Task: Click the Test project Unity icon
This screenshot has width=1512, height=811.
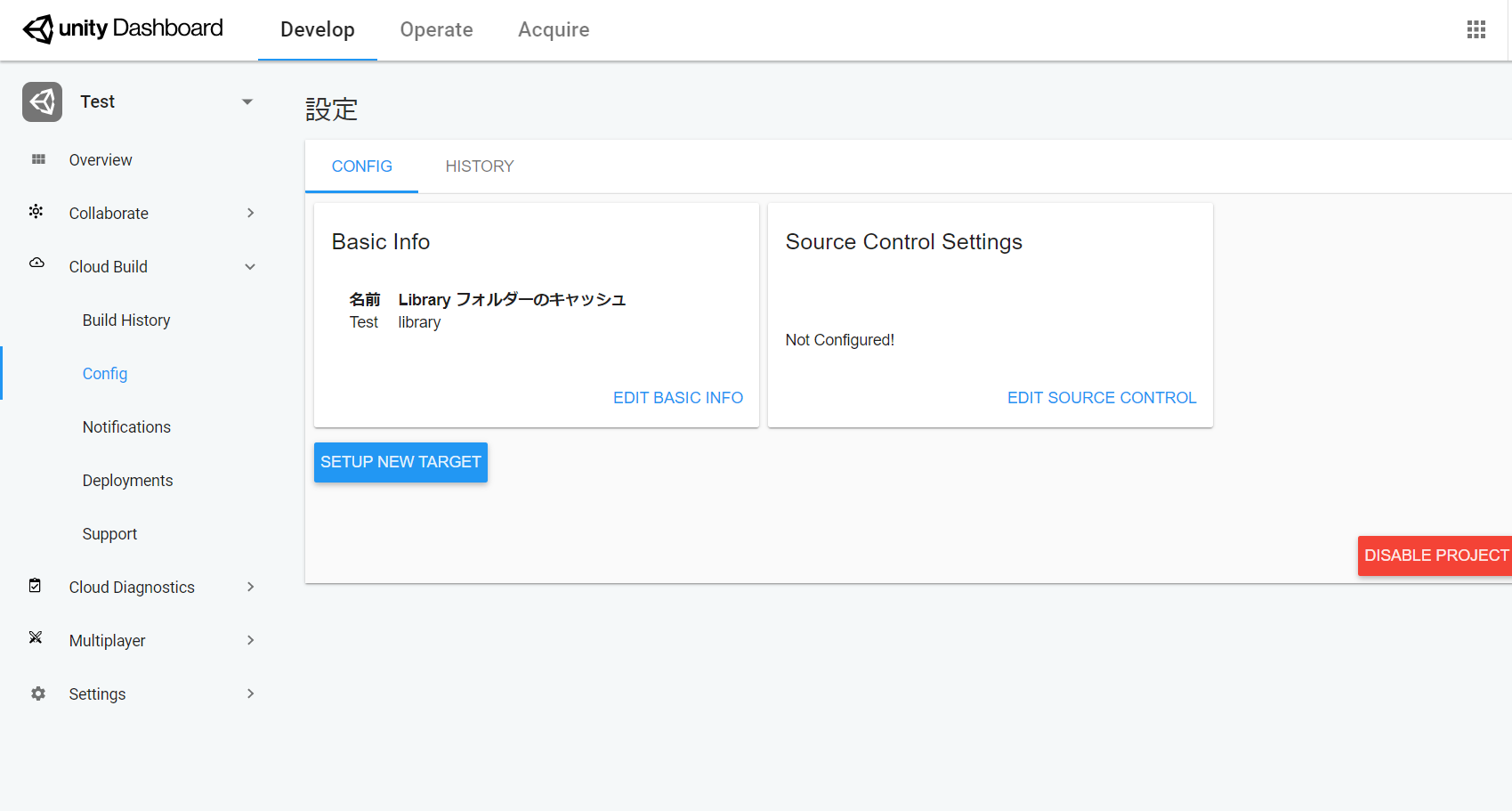Action: 42,101
